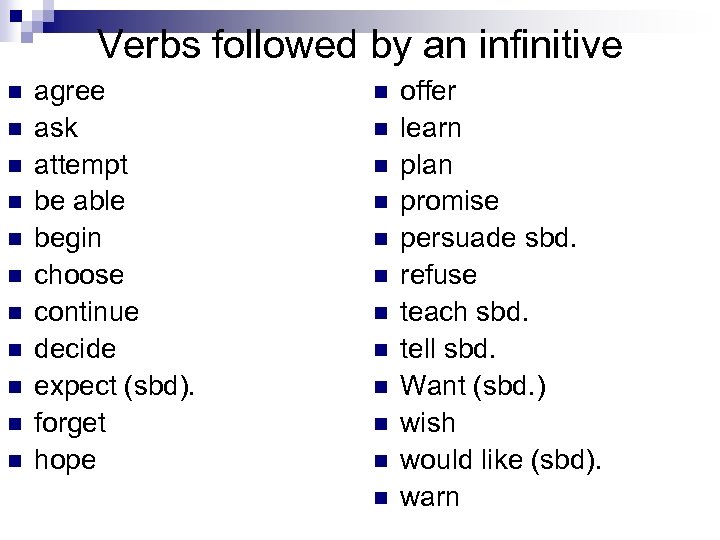Click the word 'decide' in the left column

[x=75, y=349]
